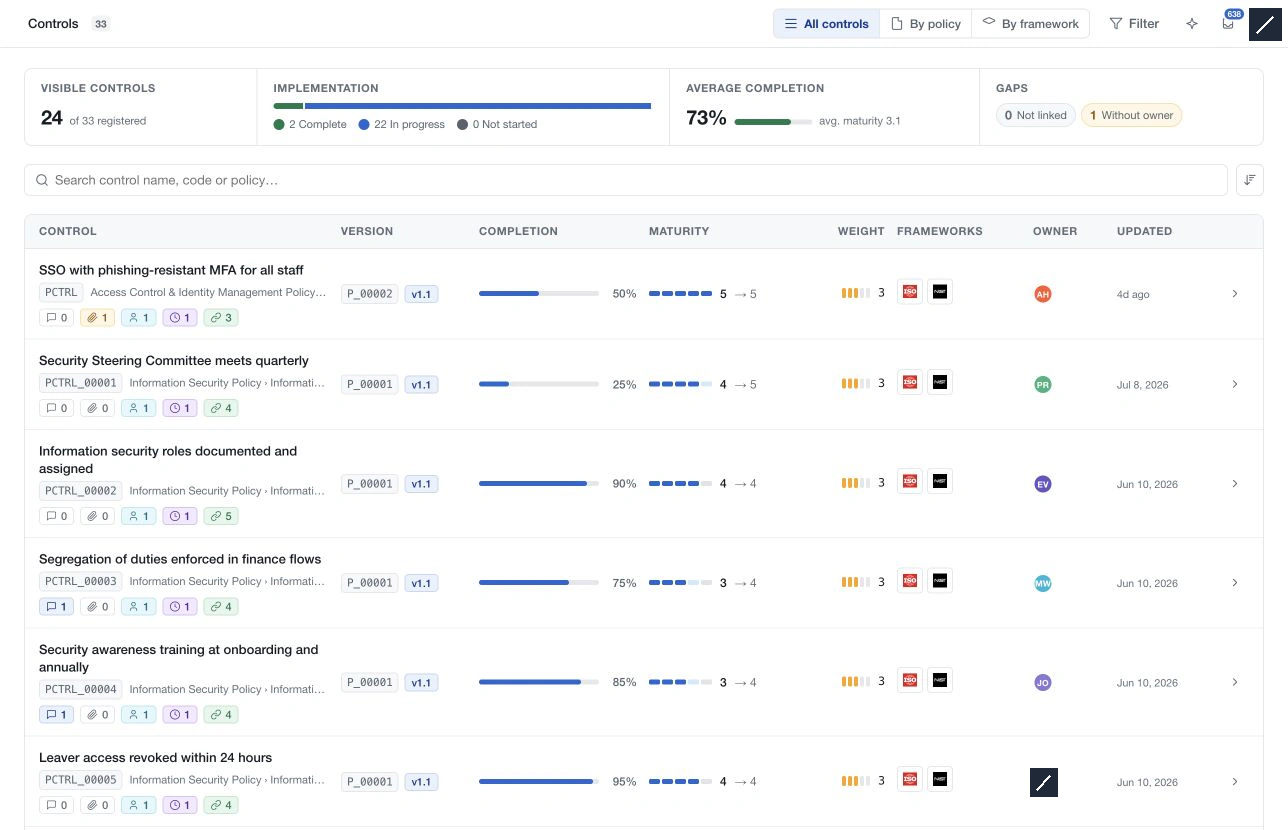Click the 95% completion bar for Leaver access
Viewport: 1288px width, 830px height.
[x=539, y=782]
